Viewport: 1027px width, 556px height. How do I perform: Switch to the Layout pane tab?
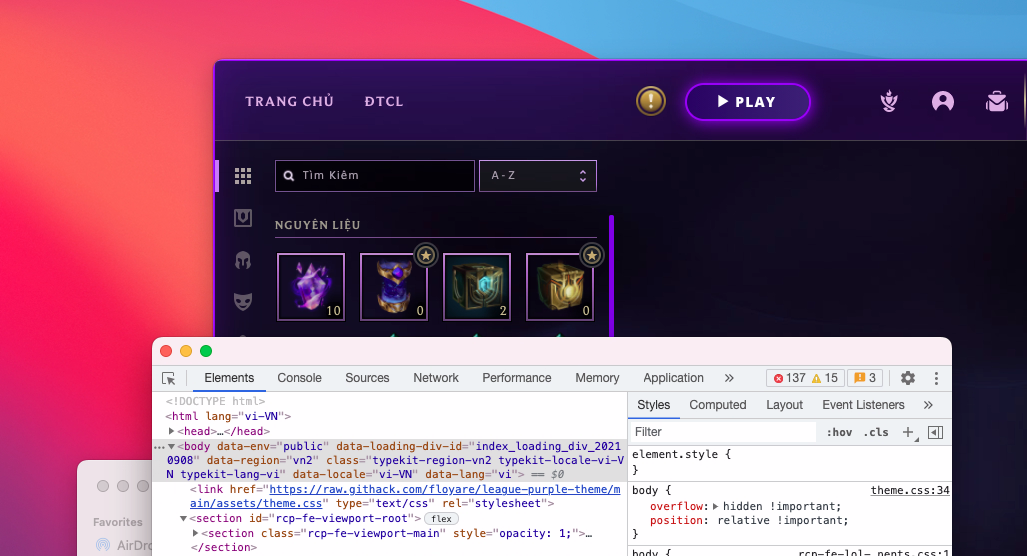[x=784, y=405]
